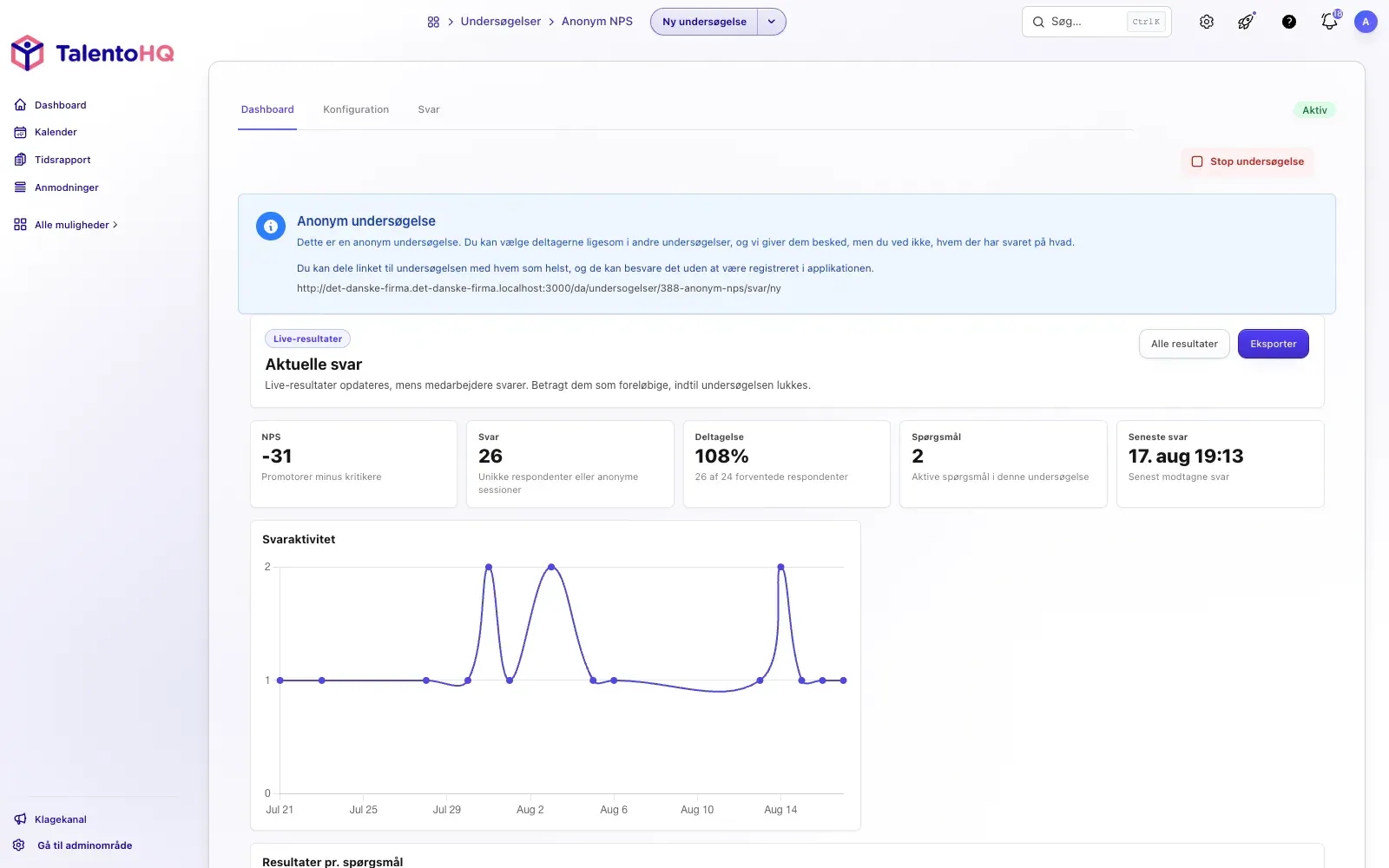Click the survey share URL text
This screenshot has width=1389, height=868.
coord(539,288)
